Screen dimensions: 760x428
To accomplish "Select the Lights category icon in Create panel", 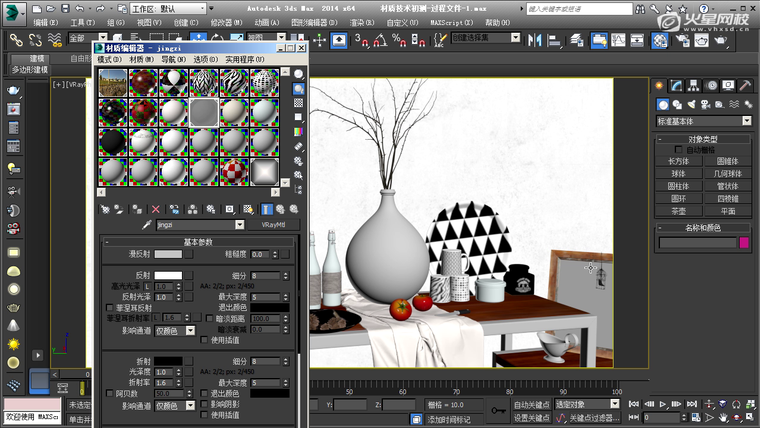I will point(692,104).
